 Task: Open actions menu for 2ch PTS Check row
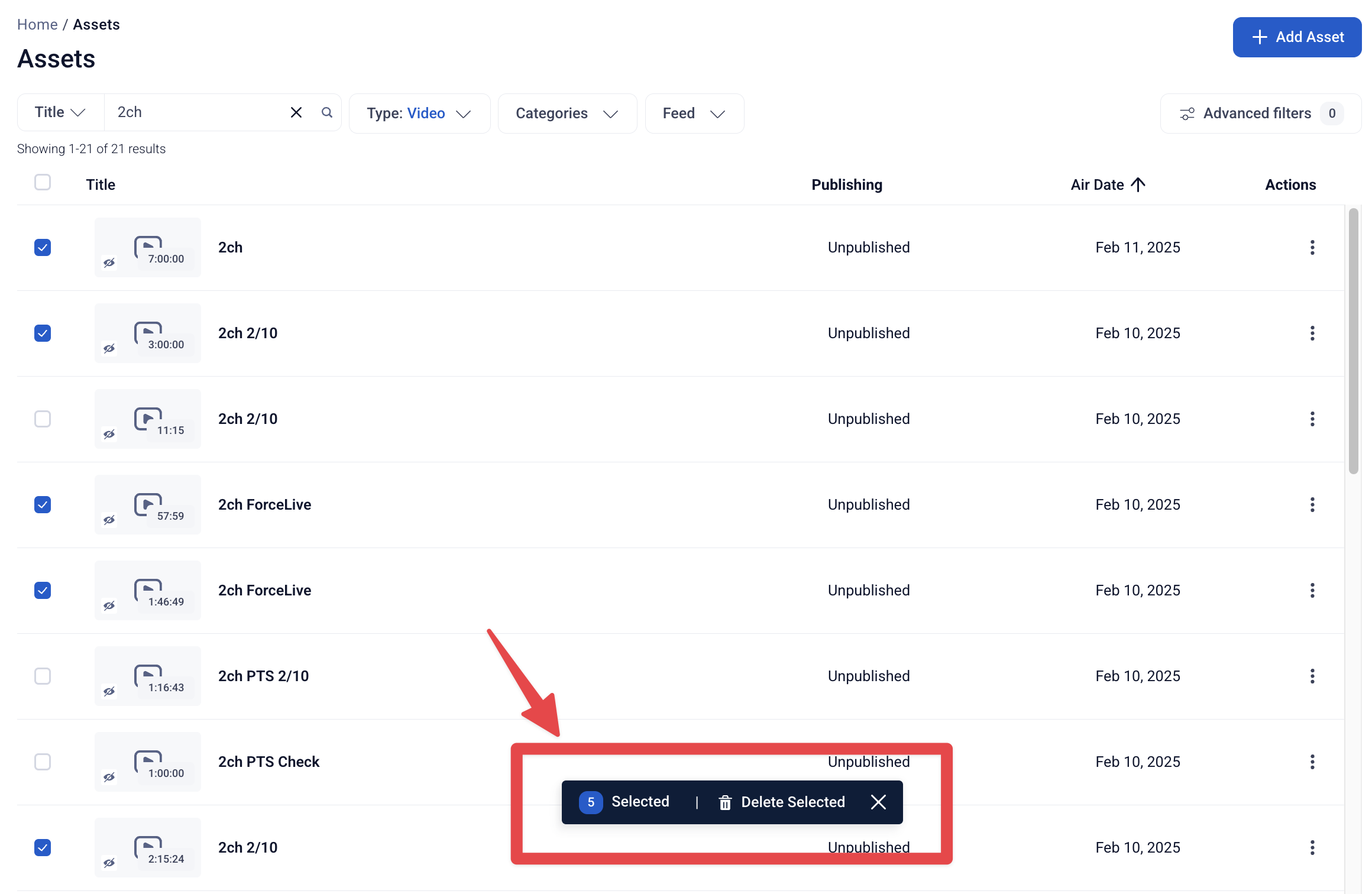point(1312,762)
